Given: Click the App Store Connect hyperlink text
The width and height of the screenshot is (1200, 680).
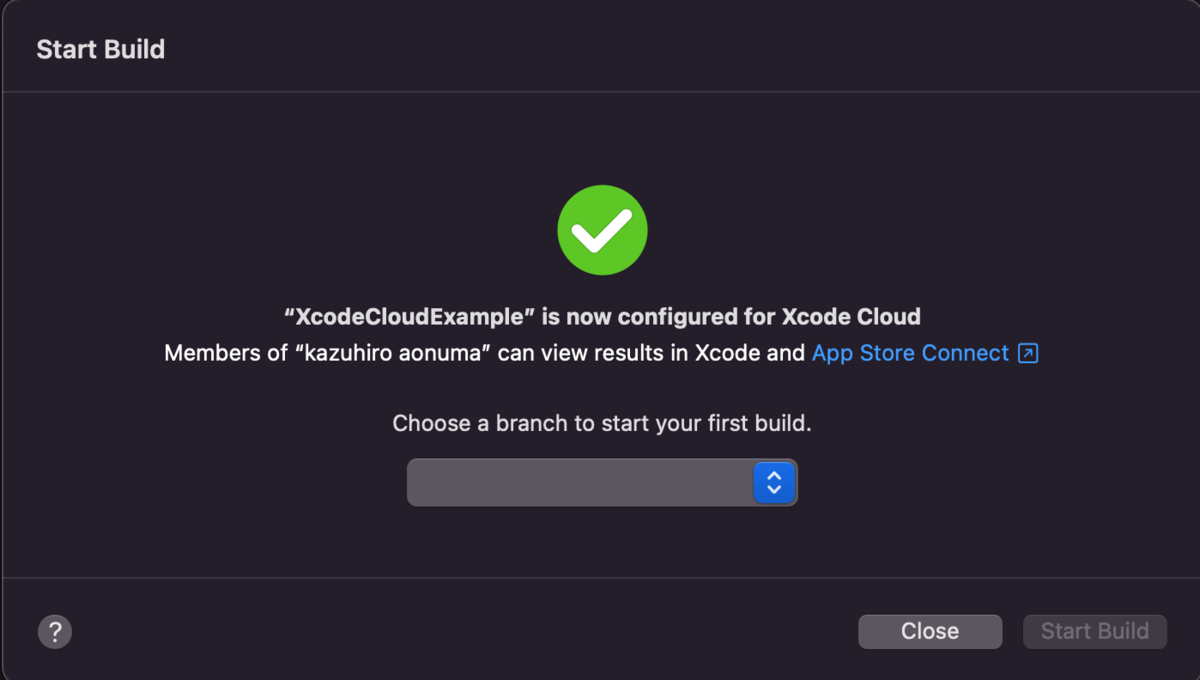Looking at the screenshot, I should point(910,352).
